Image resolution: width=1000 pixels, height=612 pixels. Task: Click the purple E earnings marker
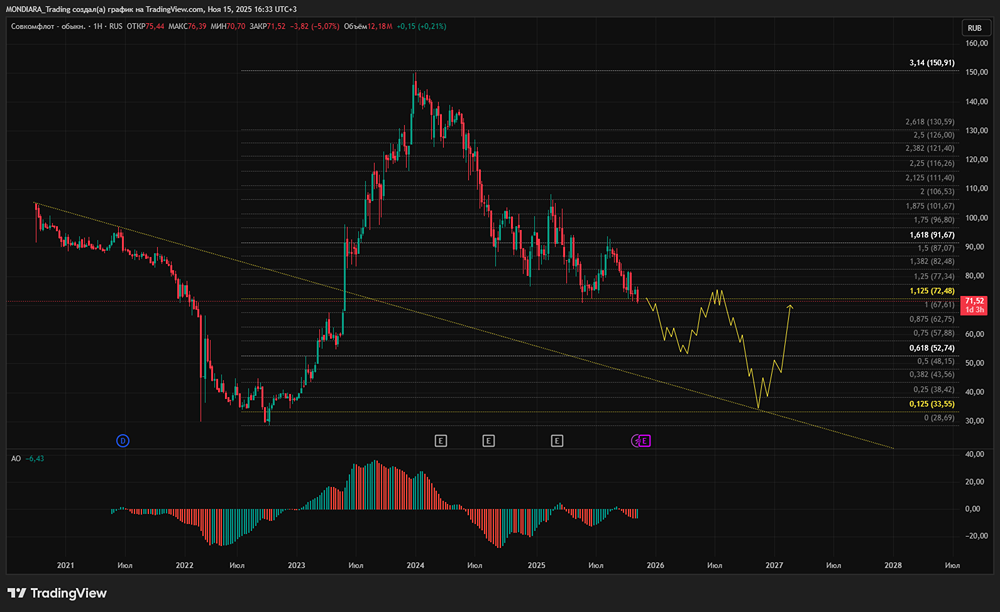point(645,440)
